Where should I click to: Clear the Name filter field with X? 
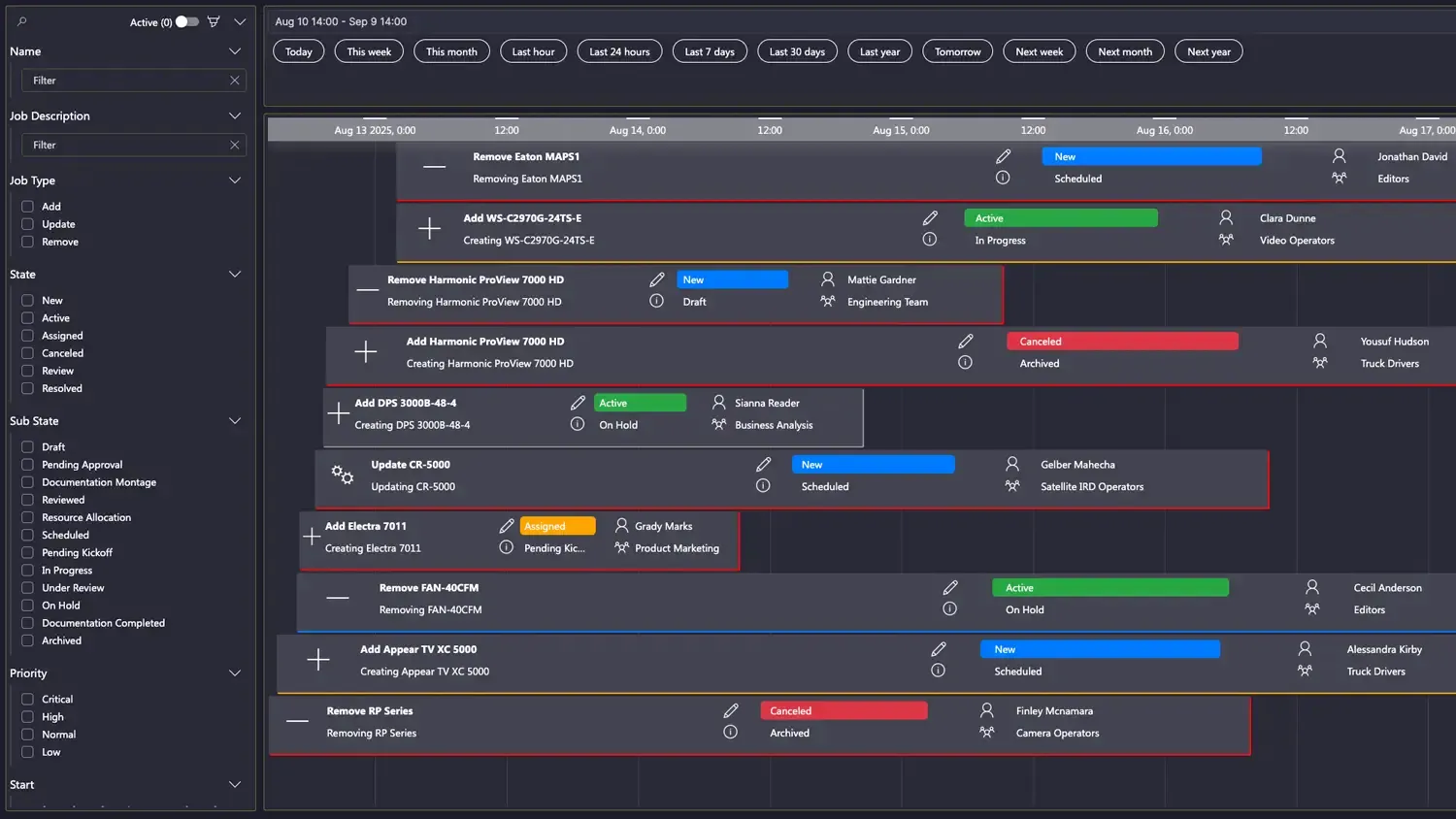(x=235, y=81)
